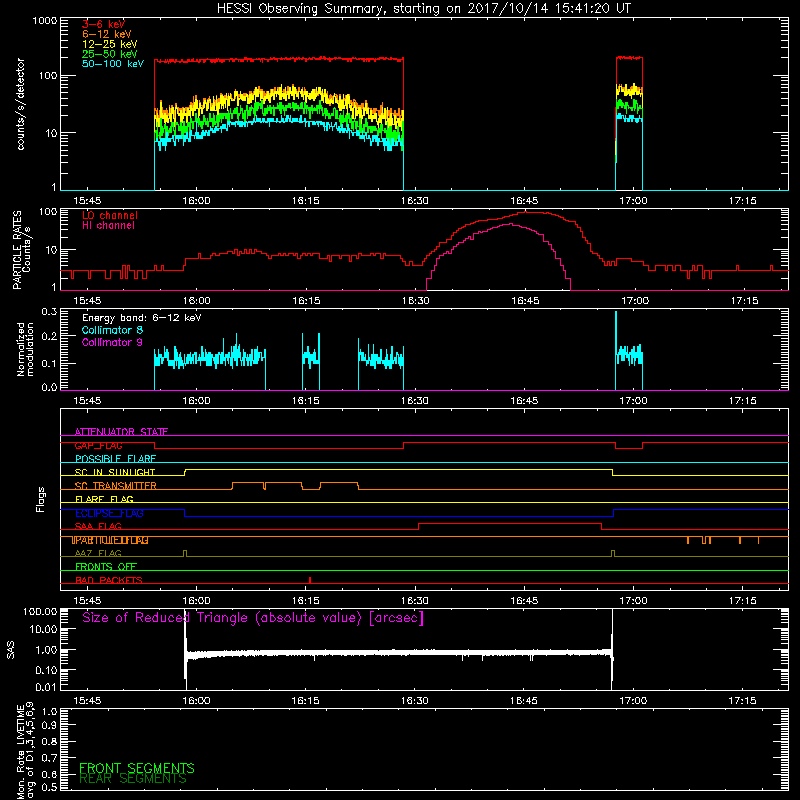Click the GAP_FLAG label
Screen dimensions: 800x800
98,445
